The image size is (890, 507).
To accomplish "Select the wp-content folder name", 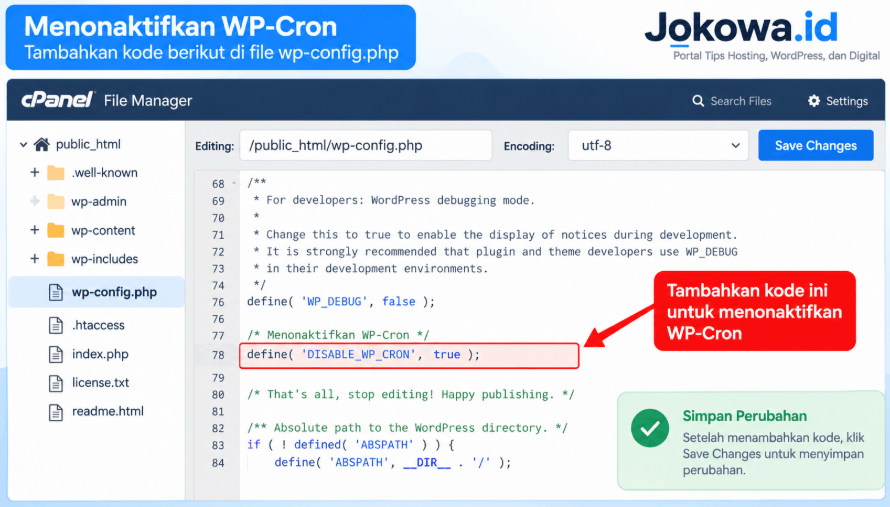I will point(103,231).
